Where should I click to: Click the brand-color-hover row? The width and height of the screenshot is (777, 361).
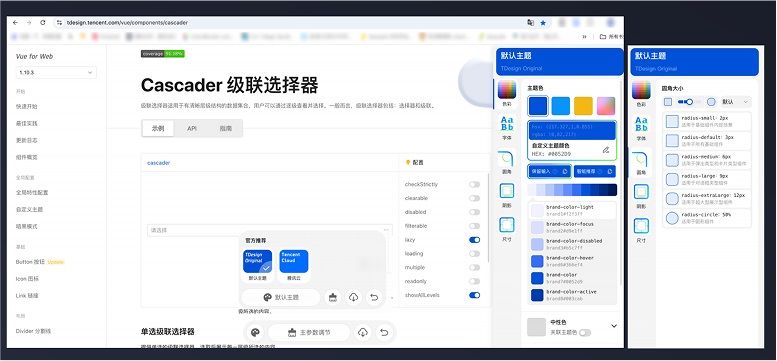click(572, 261)
